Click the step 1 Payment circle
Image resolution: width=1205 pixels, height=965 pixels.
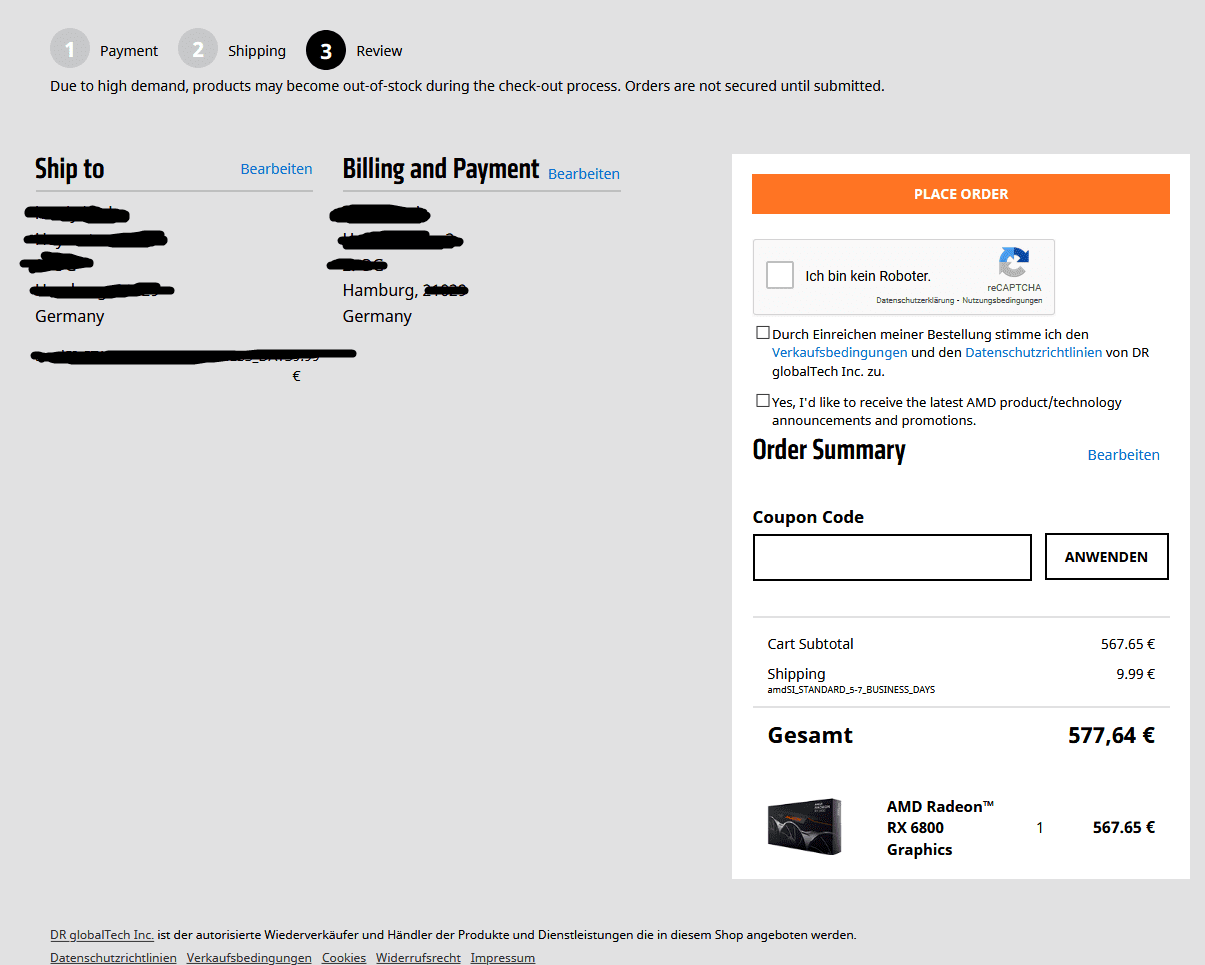[70, 50]
